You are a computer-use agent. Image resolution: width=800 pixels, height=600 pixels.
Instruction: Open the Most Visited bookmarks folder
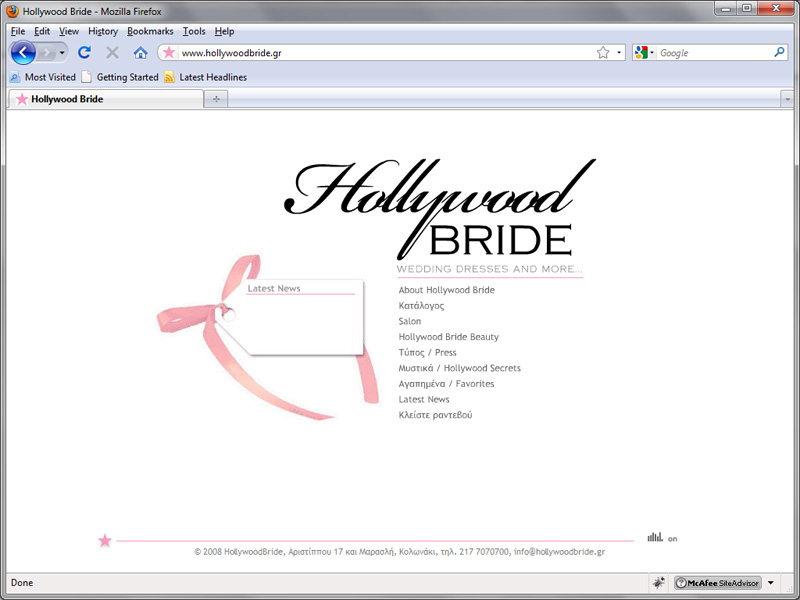click(x=42, y=77)
